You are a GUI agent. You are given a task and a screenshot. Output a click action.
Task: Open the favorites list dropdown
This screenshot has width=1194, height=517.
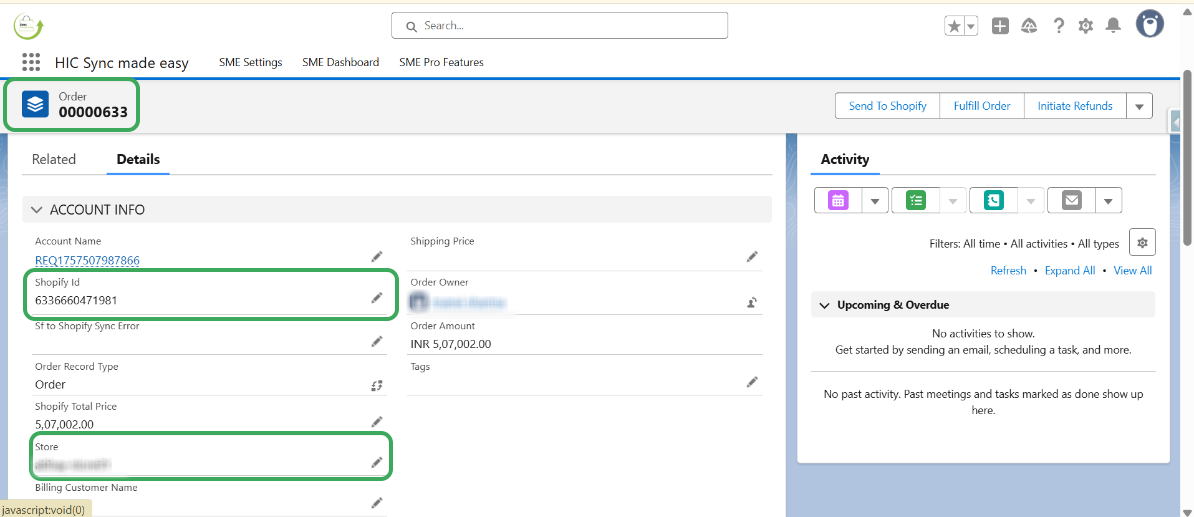971,26
